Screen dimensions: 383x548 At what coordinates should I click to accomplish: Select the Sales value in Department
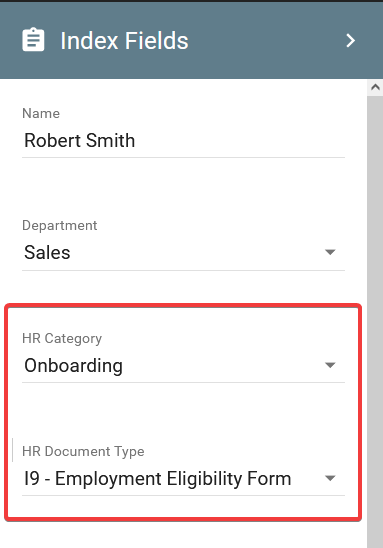[47, 252]
